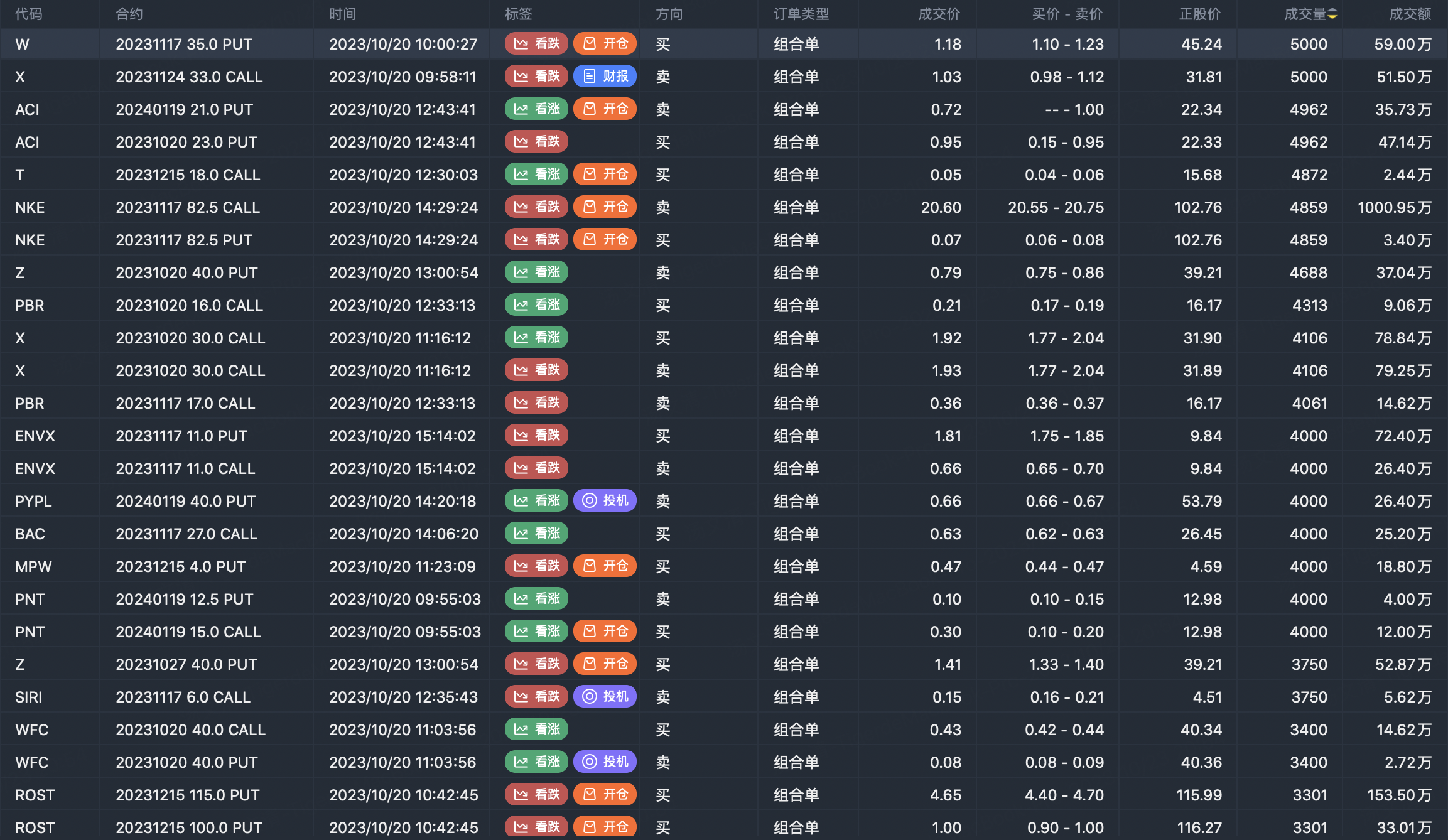This screenshot has width=1448, height=840.
Task: Click amount 153.50万 in ROST row
Action: tap(1400, 795)
